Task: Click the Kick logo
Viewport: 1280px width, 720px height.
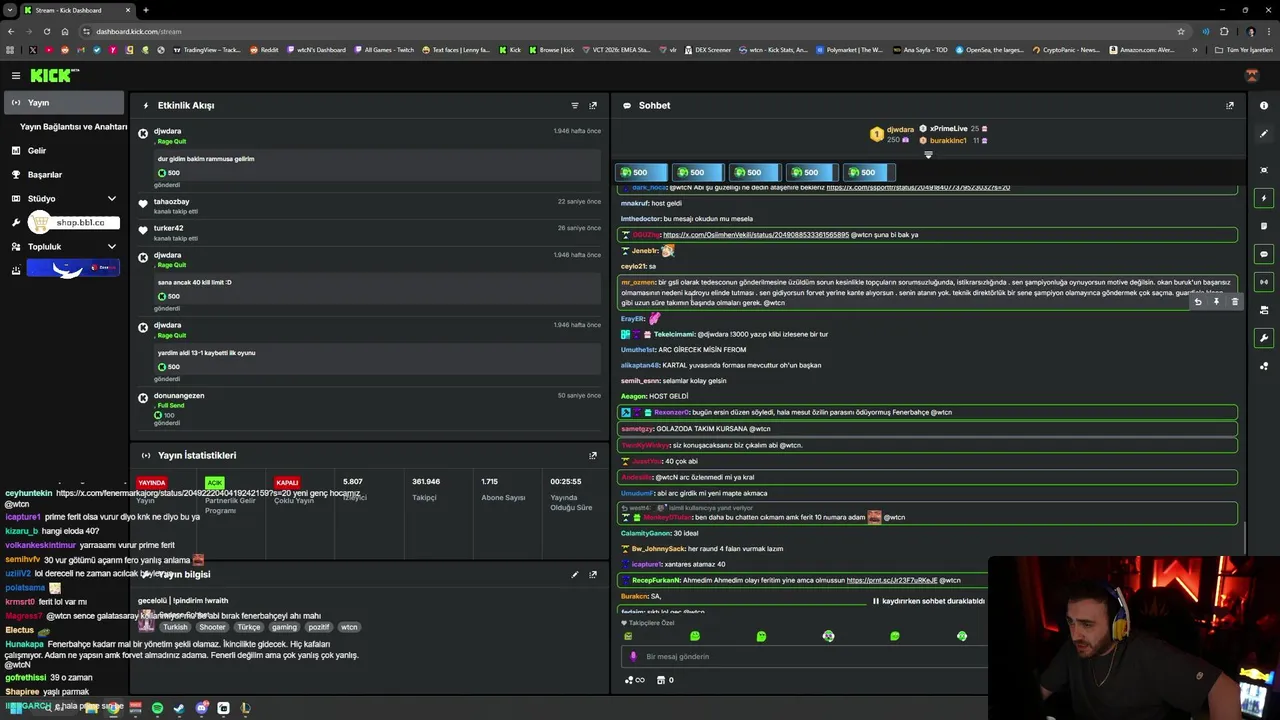Action: [x=54, y=75]
